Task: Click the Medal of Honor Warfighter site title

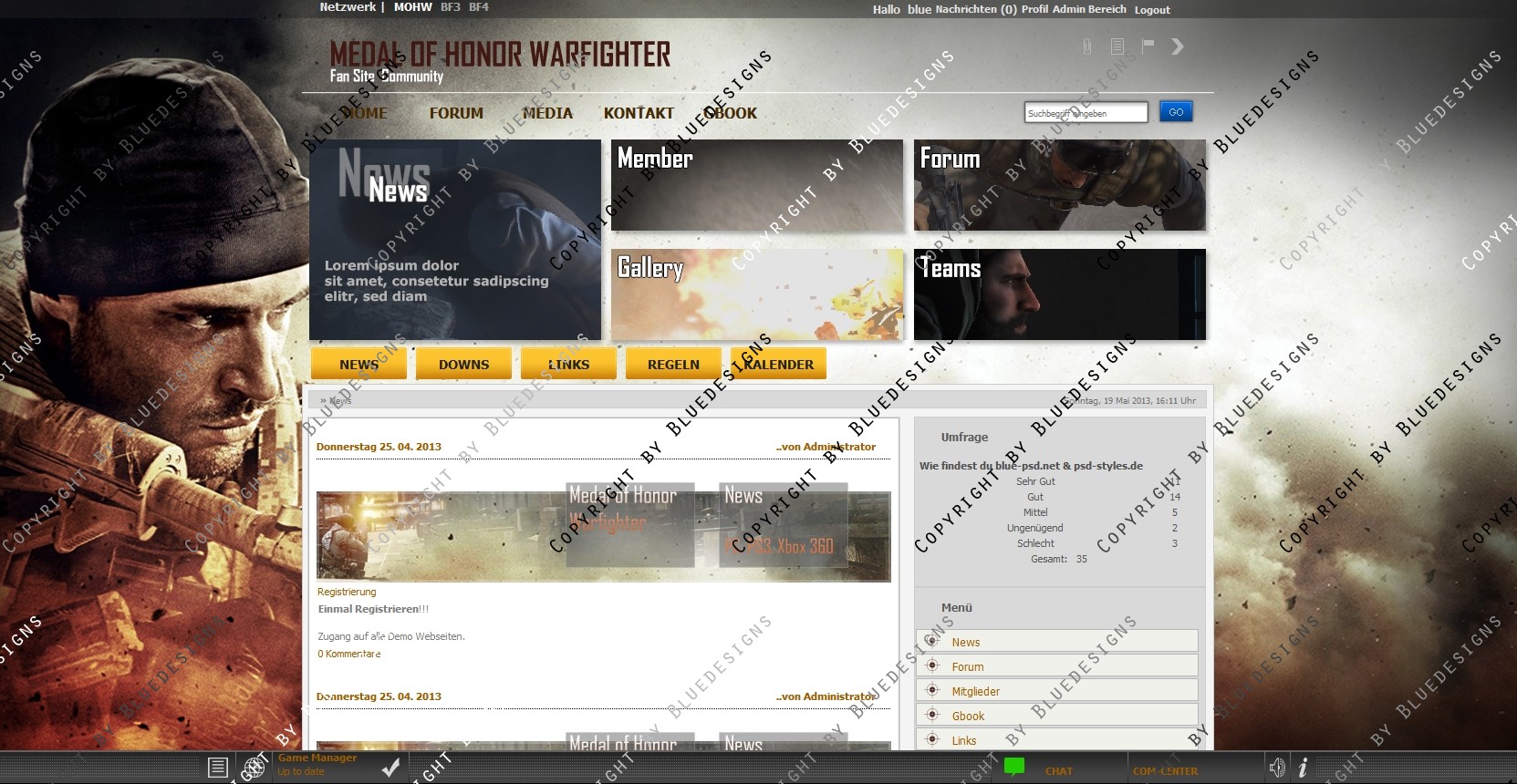Action: coord(500,55)
